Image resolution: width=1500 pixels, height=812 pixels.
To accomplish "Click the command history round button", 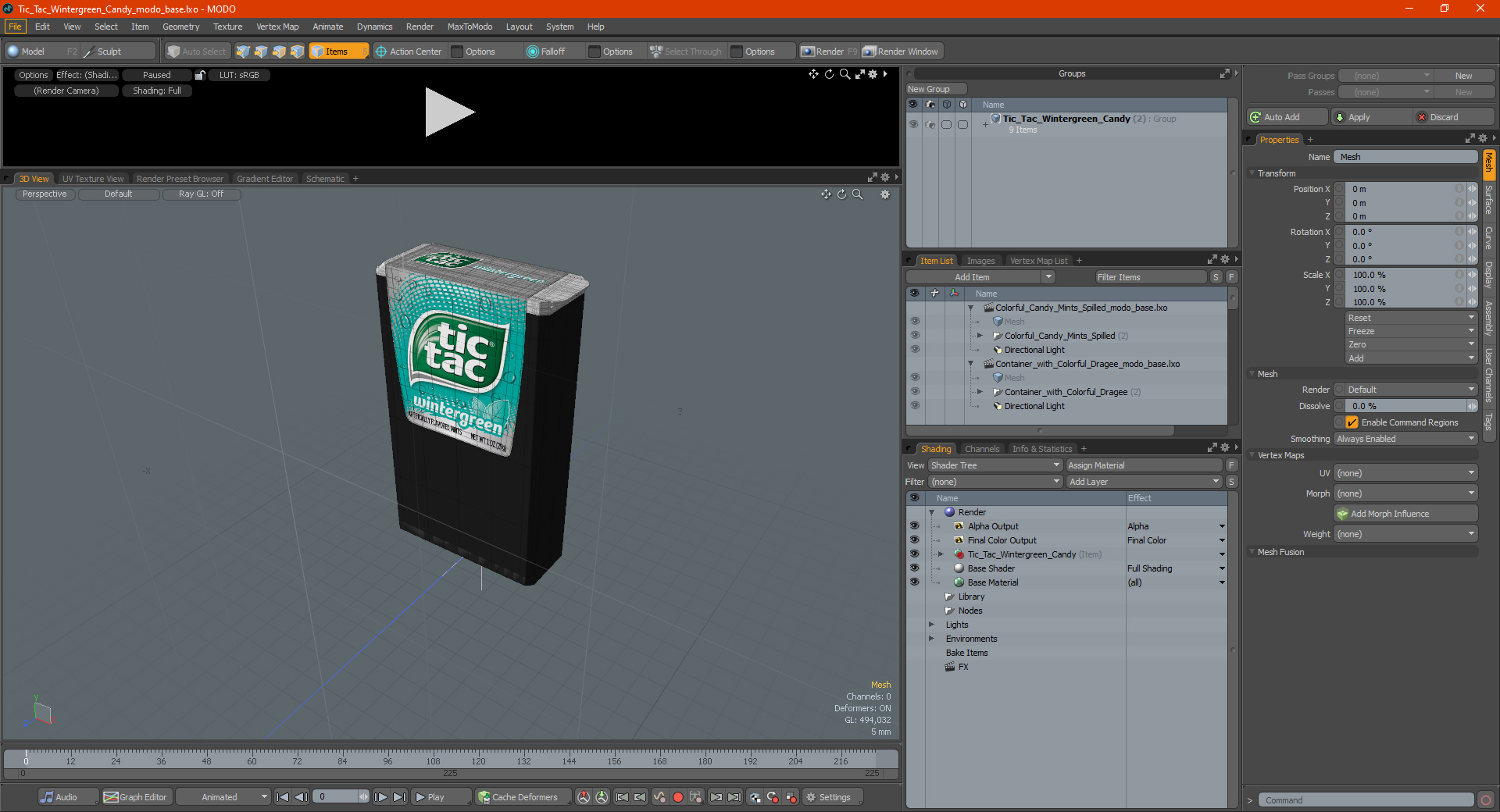I will (1486, 800).
